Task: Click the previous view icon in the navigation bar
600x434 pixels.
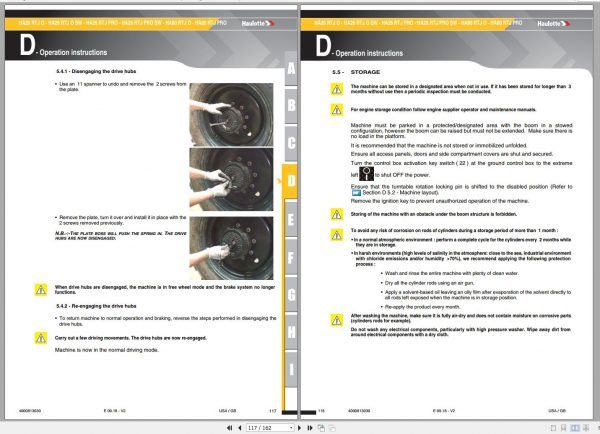Action: (321, 428)
